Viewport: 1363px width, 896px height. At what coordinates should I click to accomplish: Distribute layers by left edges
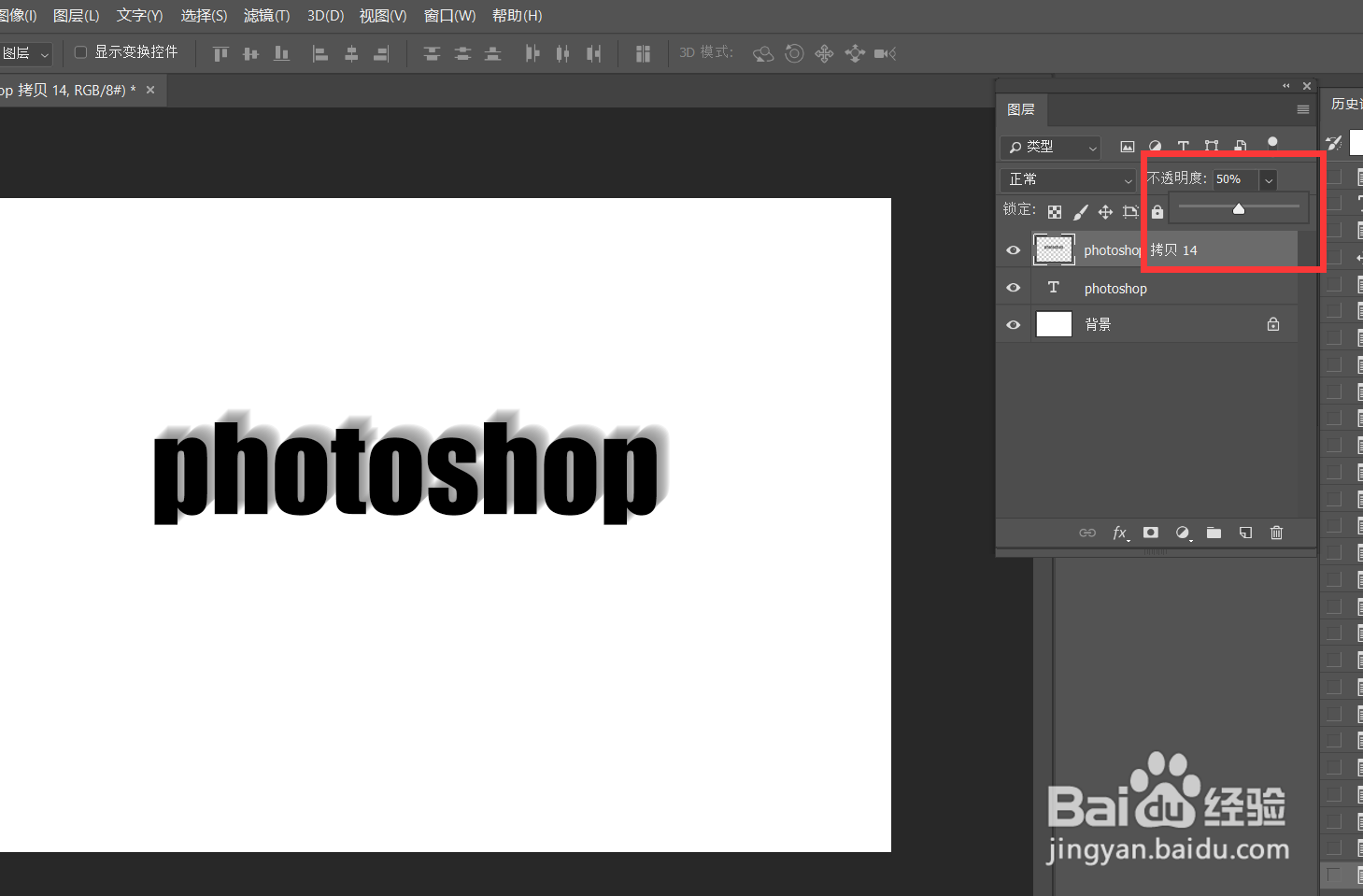(x=532, y=53)
